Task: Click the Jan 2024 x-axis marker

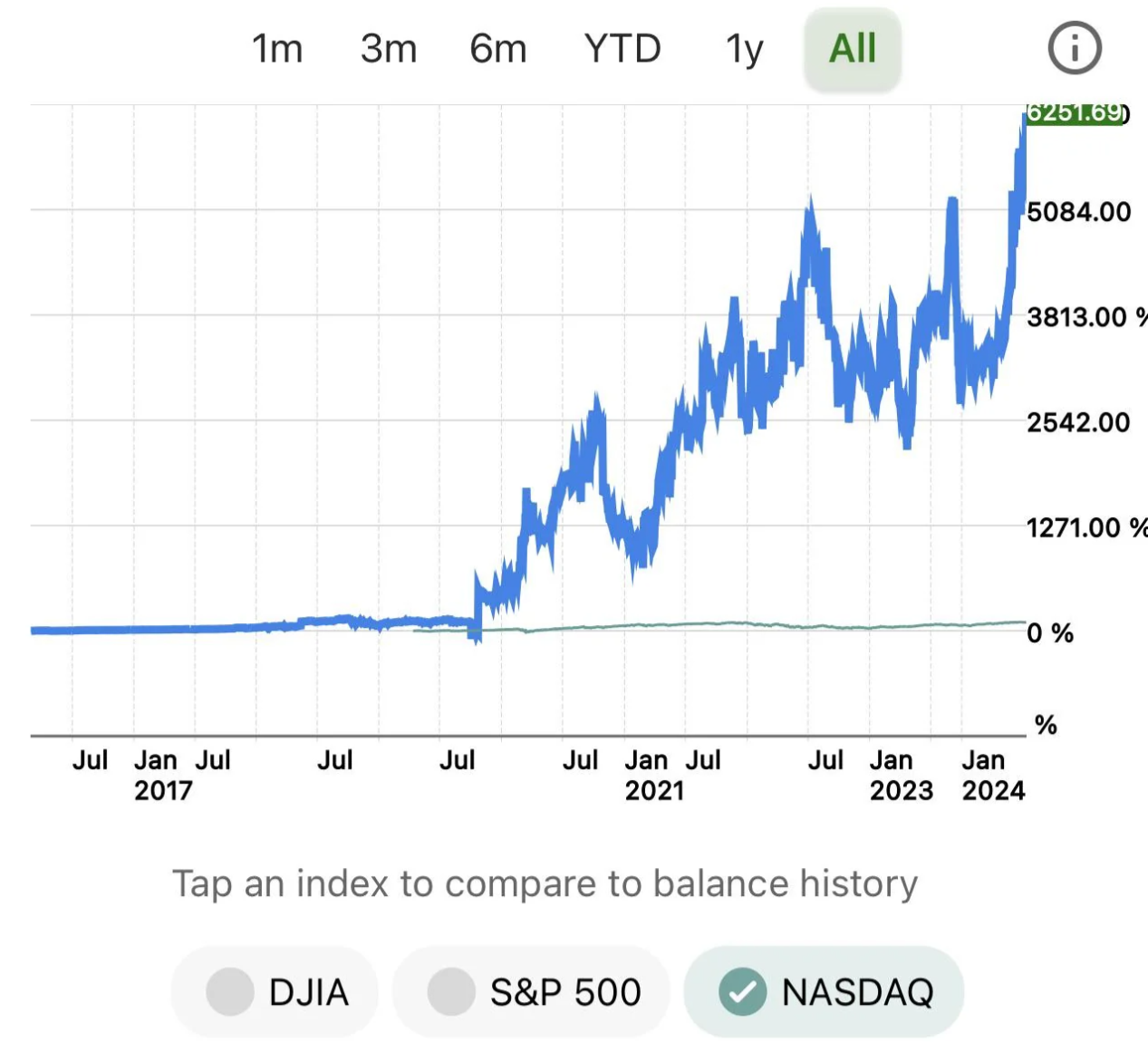Action: pyautogui.click(x=991, y=776)
